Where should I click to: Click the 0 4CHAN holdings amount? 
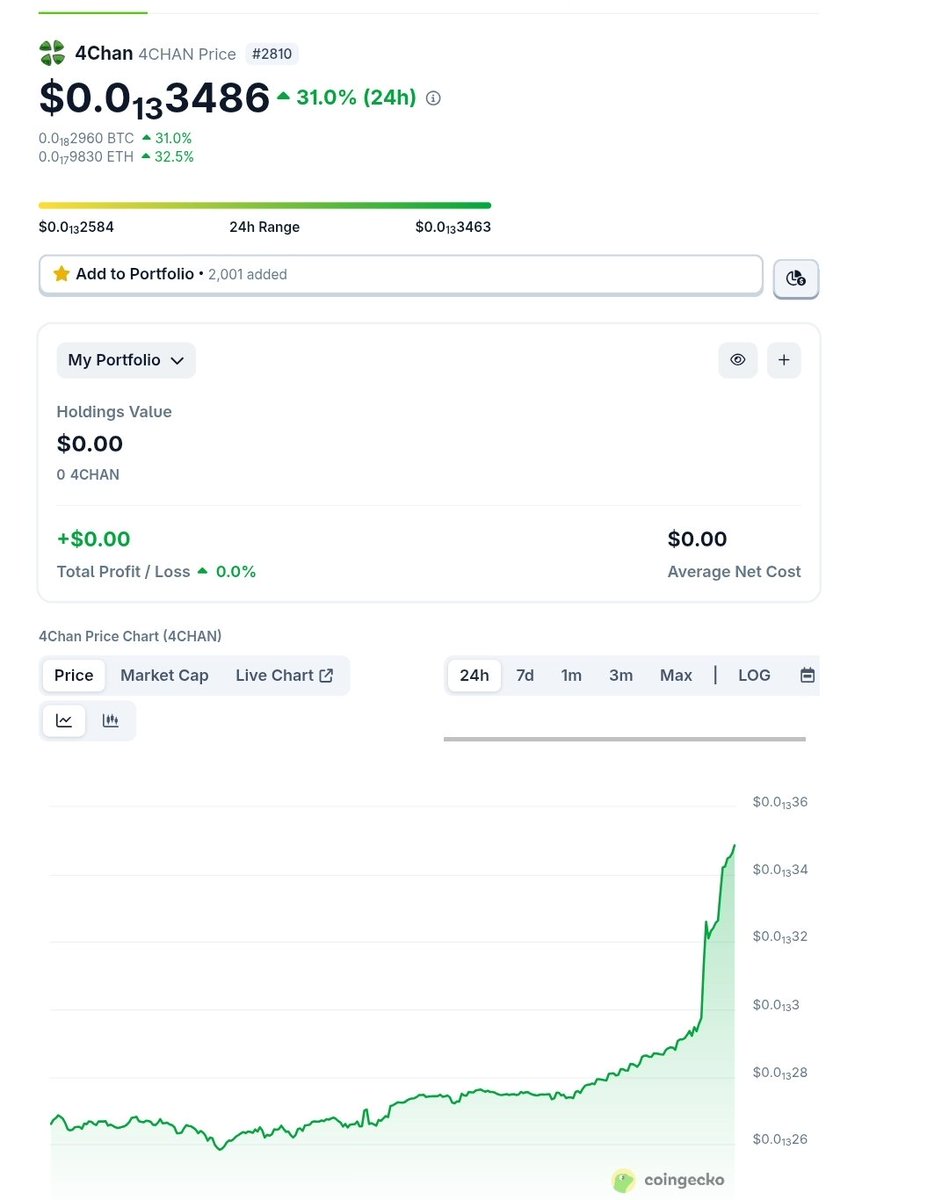click(x=88, y=475)
